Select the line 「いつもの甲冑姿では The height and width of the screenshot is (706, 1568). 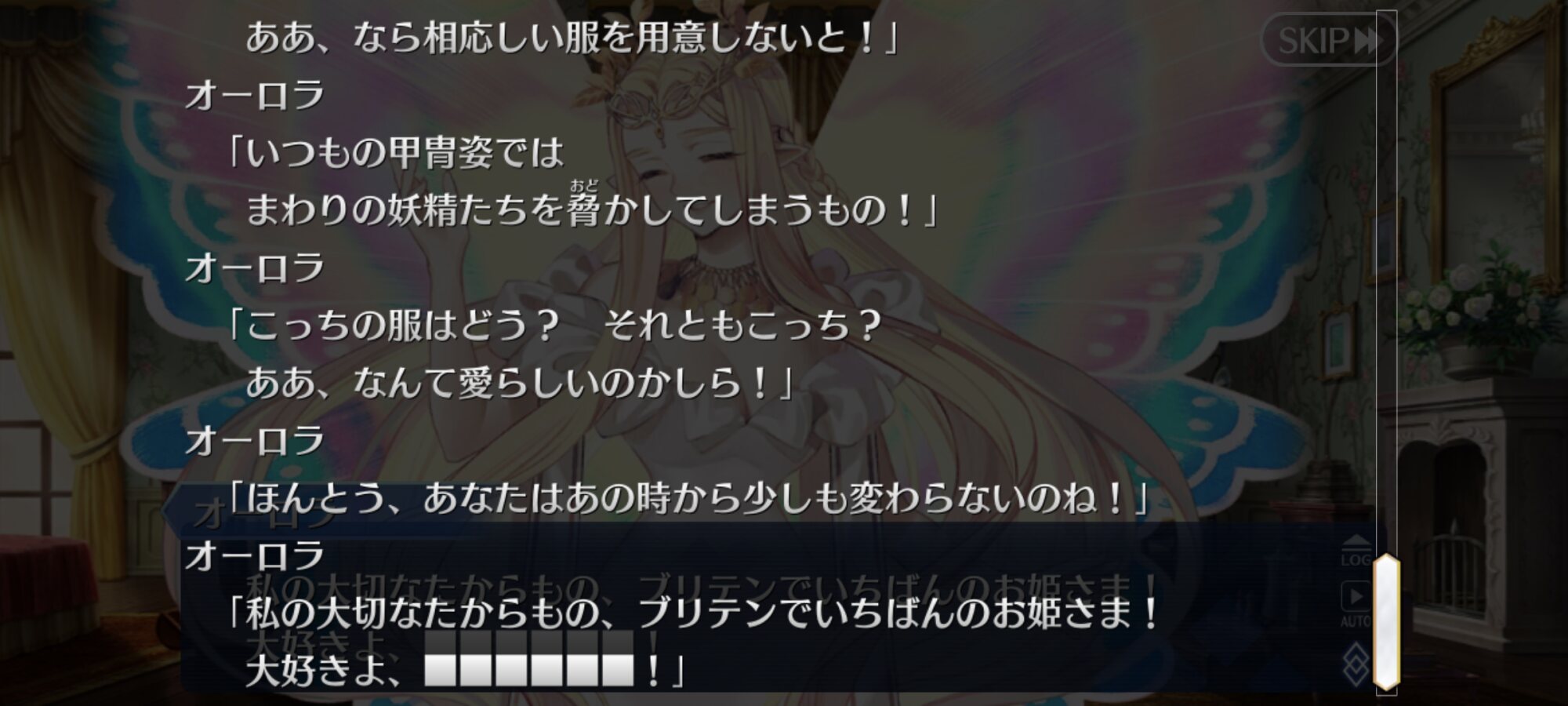click(393, 152)
